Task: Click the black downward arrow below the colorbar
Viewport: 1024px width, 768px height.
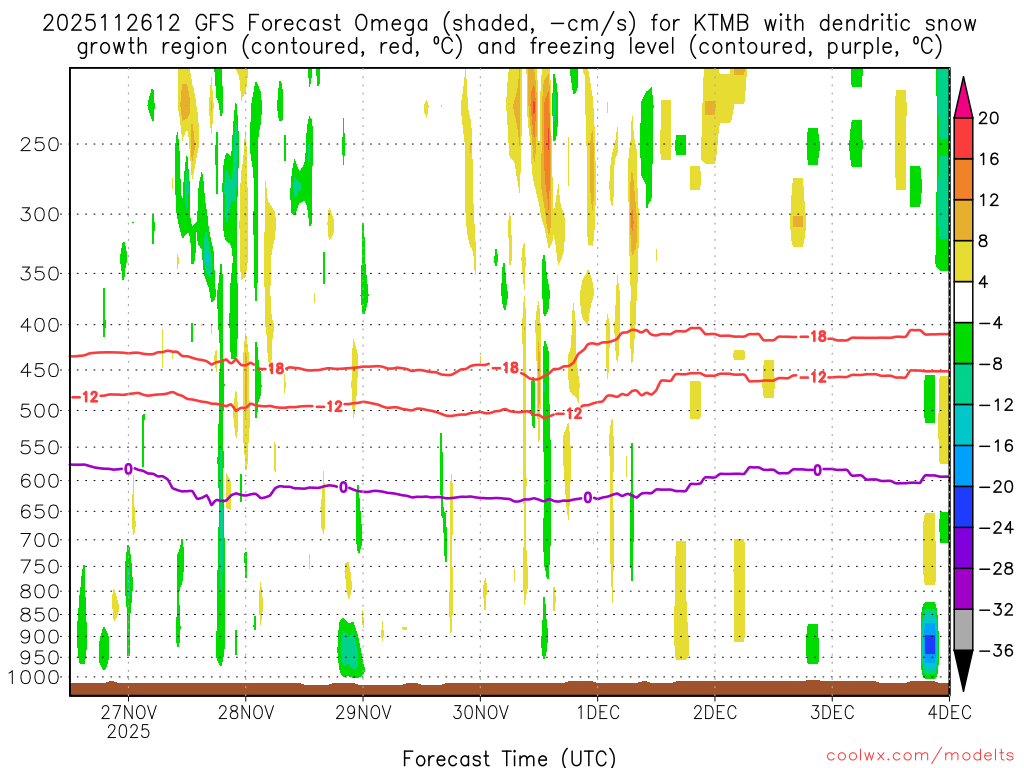Action: [x=963, y=671]
